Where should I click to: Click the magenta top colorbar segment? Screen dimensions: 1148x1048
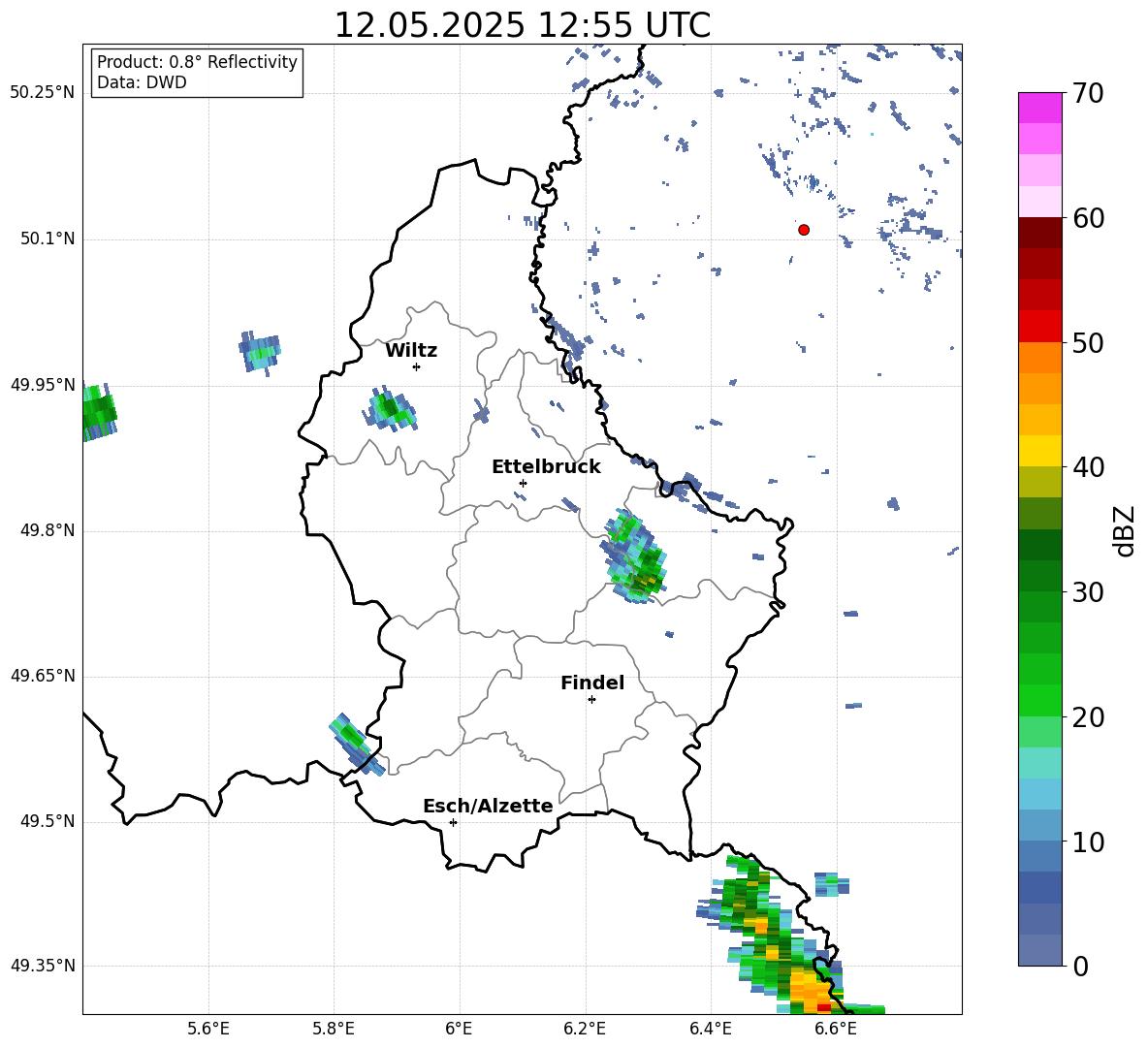click(1039, 108)
